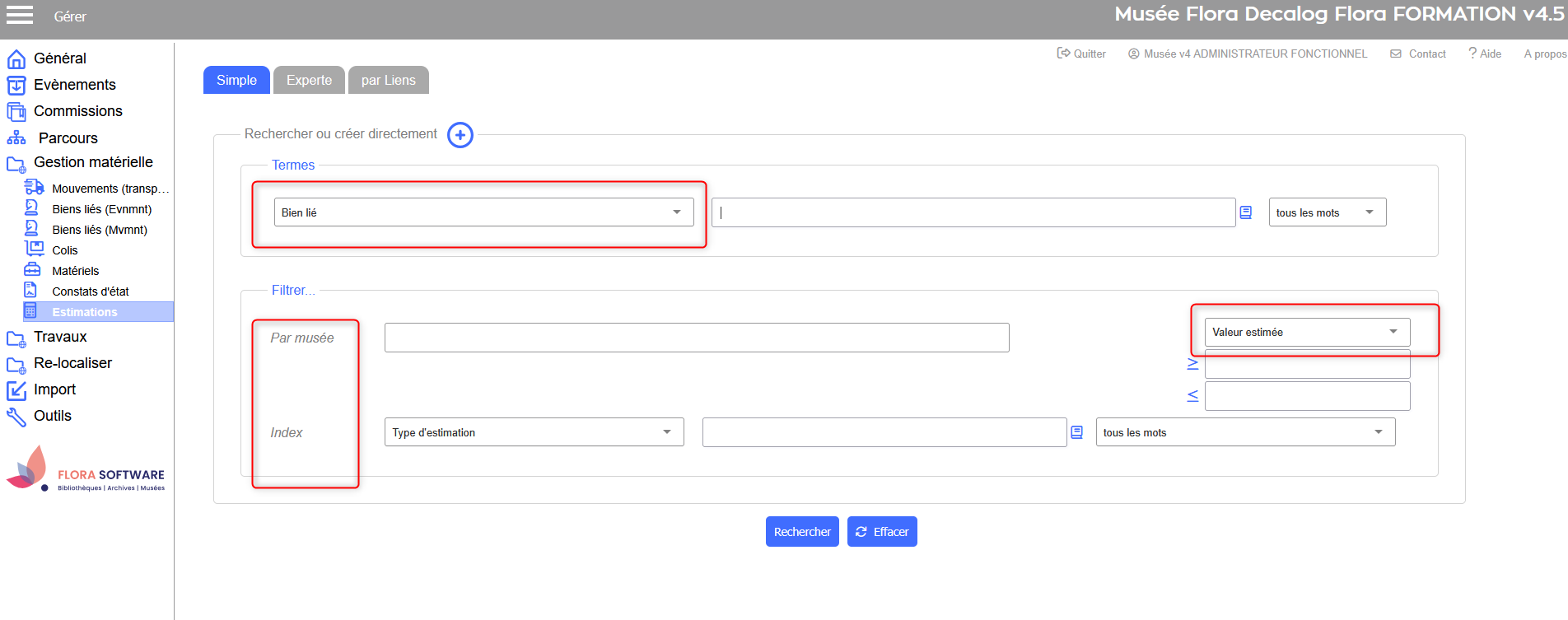
Task: Click the Quitter logout icon
Action: pyautogui.click(x=1063, y=54)
